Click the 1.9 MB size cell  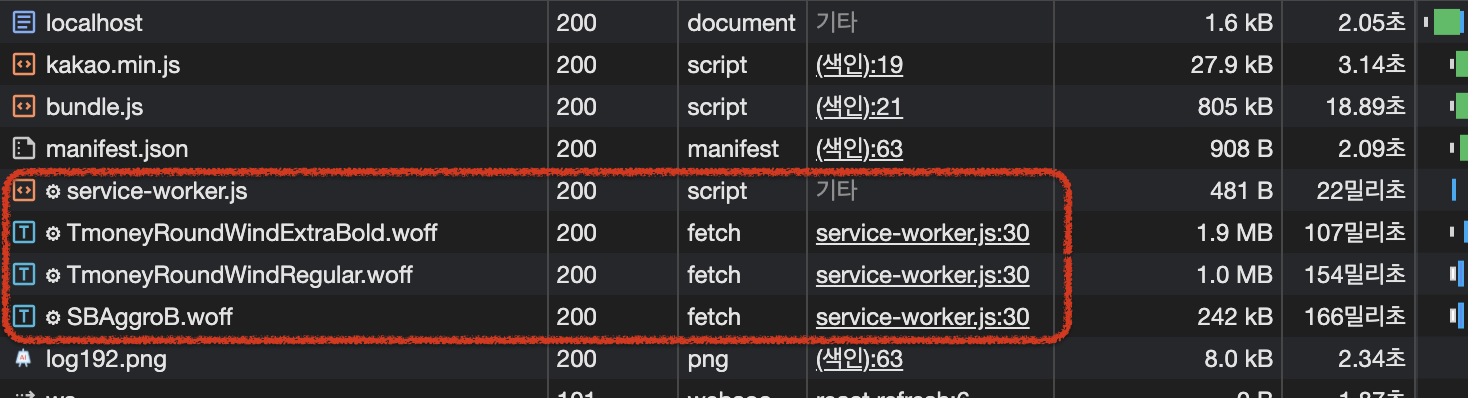[x=1235, y=233]
